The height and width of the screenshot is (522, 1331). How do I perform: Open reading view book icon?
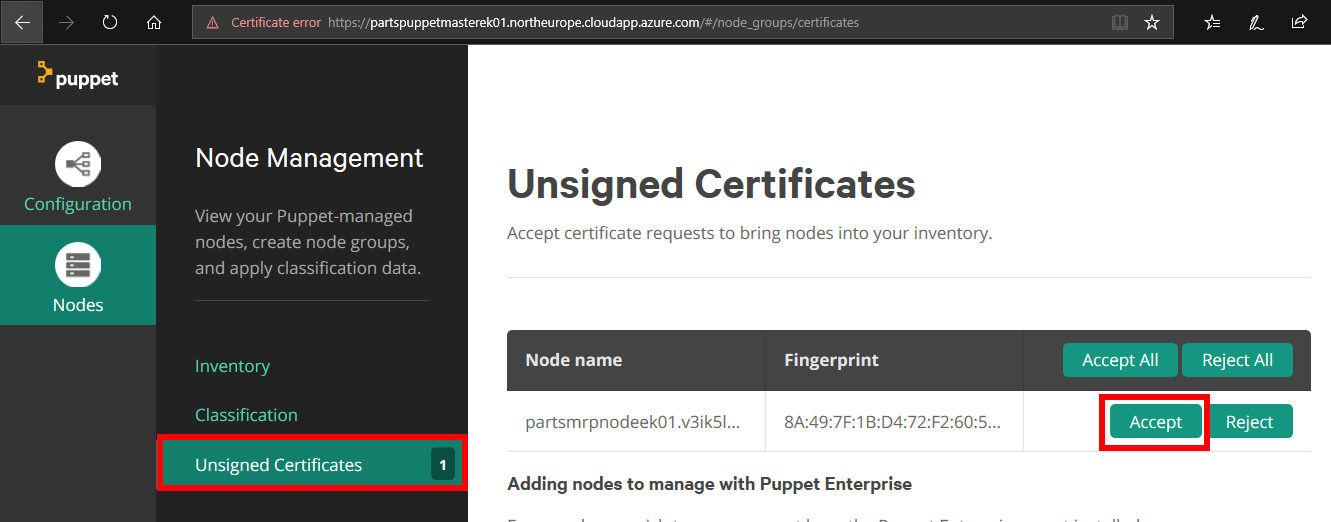pos(1119,22)
